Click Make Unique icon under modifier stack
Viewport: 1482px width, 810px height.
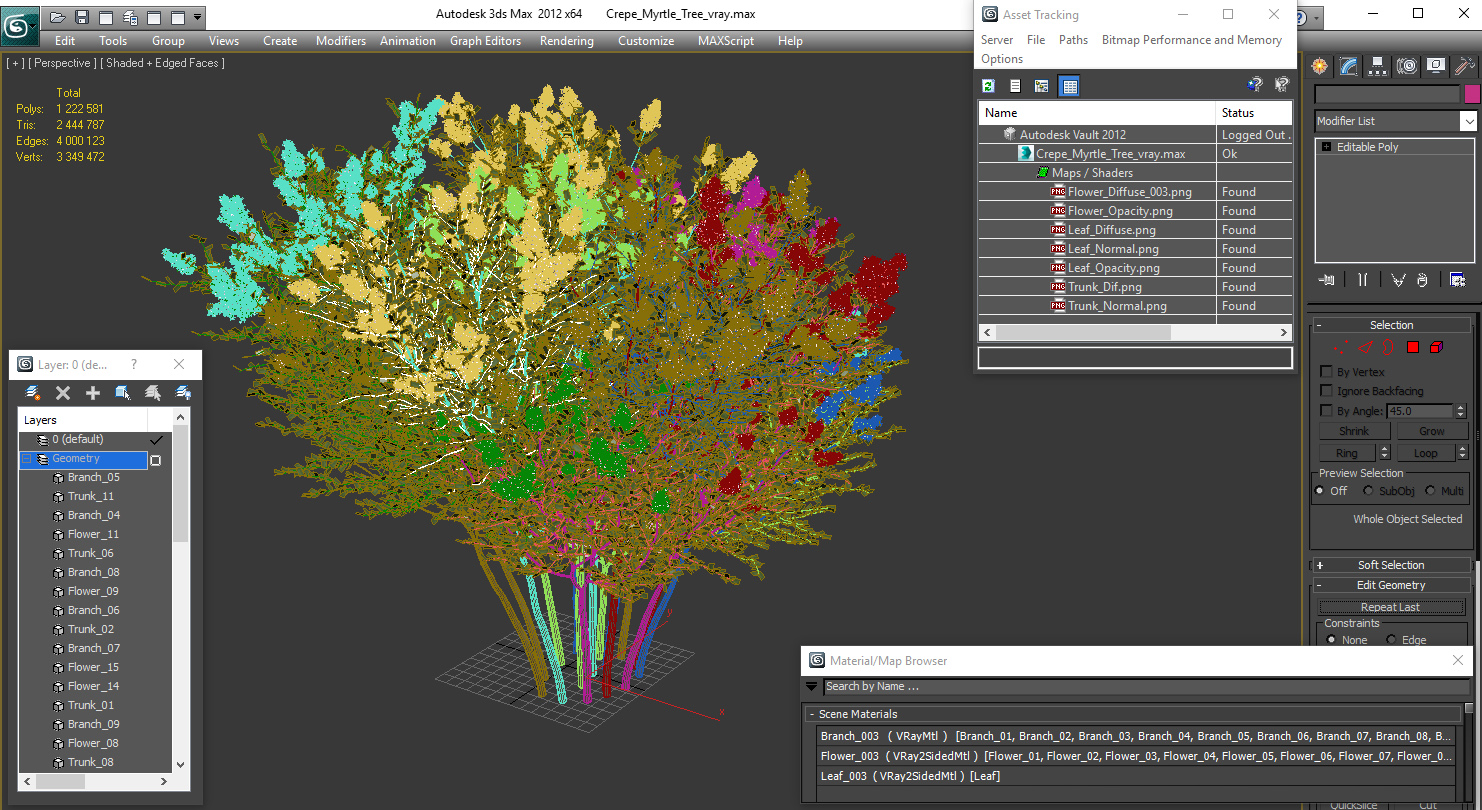(x=1398, y=280)
